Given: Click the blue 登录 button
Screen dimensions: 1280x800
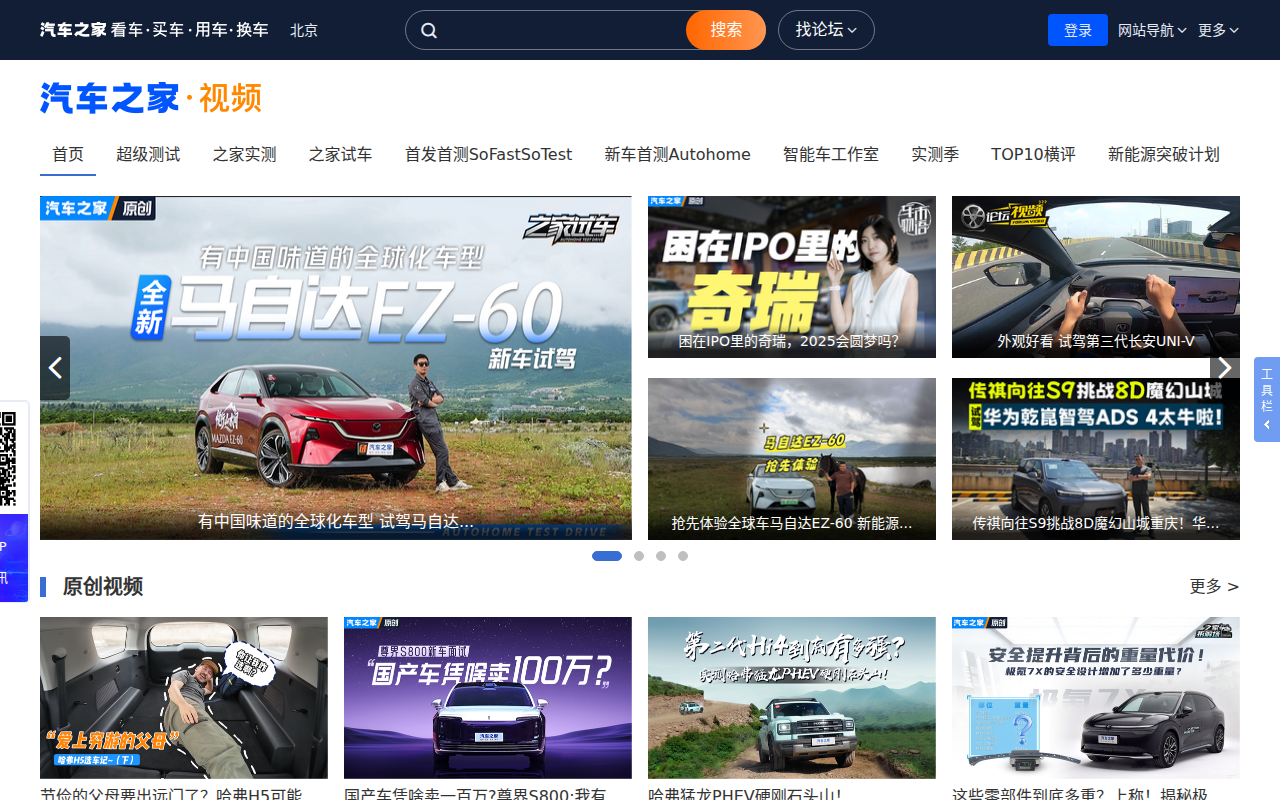Looking at the screenshot, I should (1078, 30).
